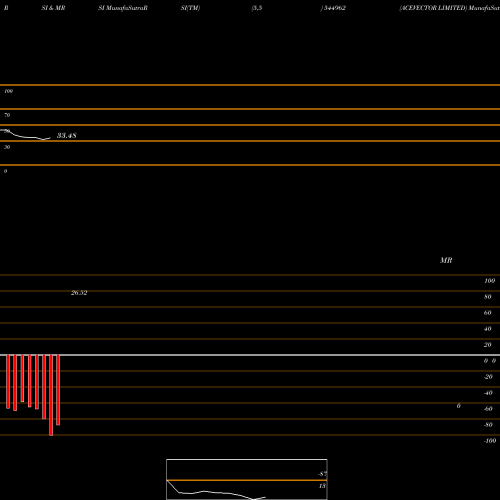Image resolution: width=500 pixels, height=500 pixels.
Task: Select the -100 label on right axis
Action: [x=490, y=441]
